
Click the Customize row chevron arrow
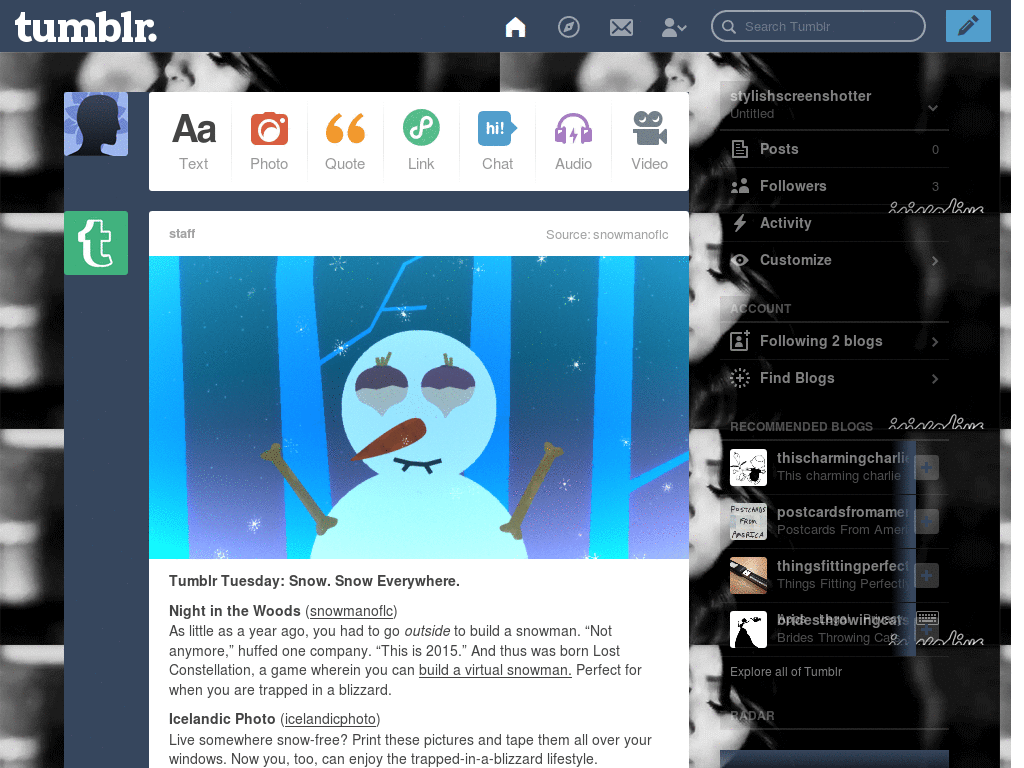tap(935, 261)
